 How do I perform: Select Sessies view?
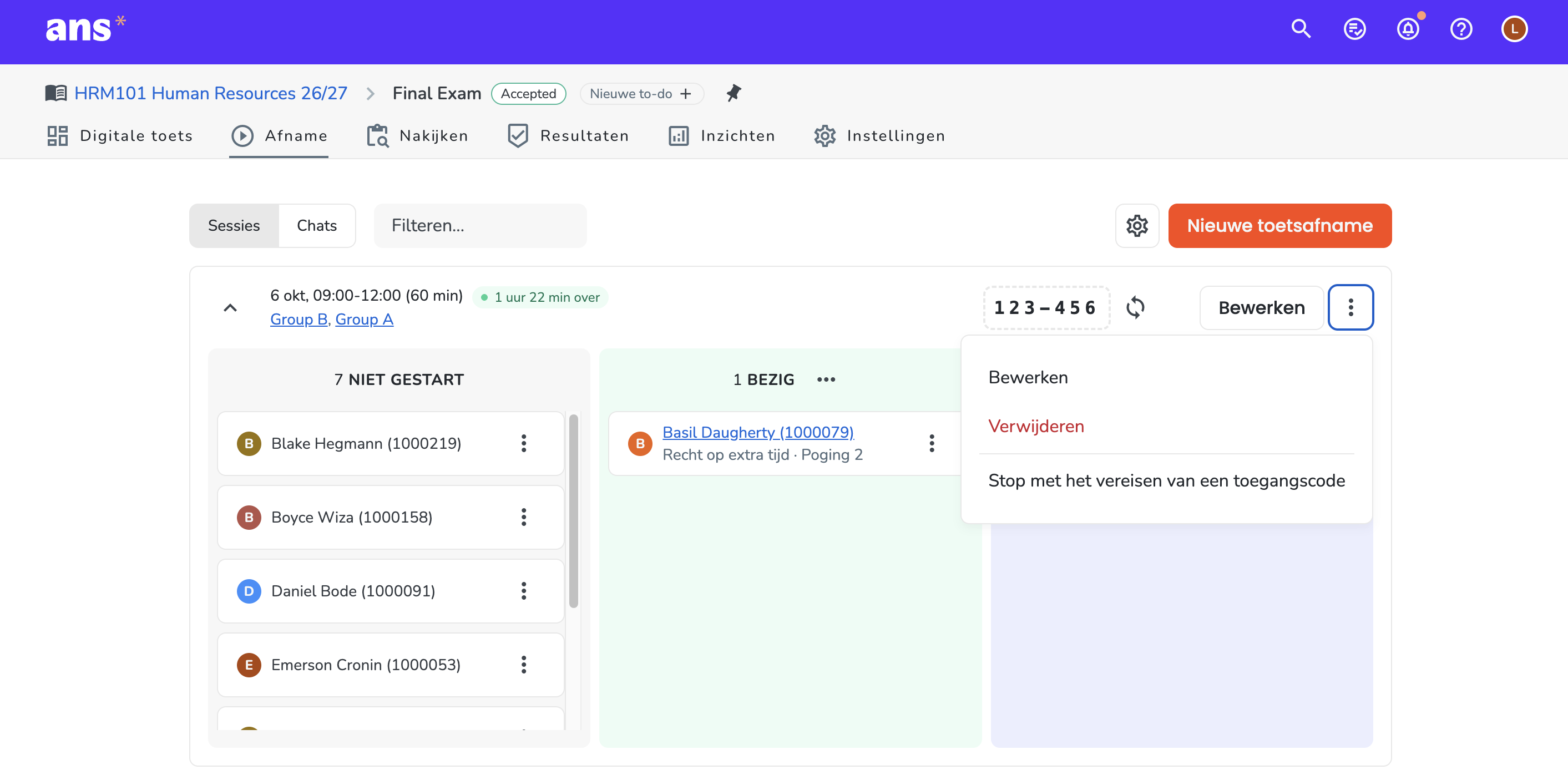pyautogui.click(x=234, y=226)
